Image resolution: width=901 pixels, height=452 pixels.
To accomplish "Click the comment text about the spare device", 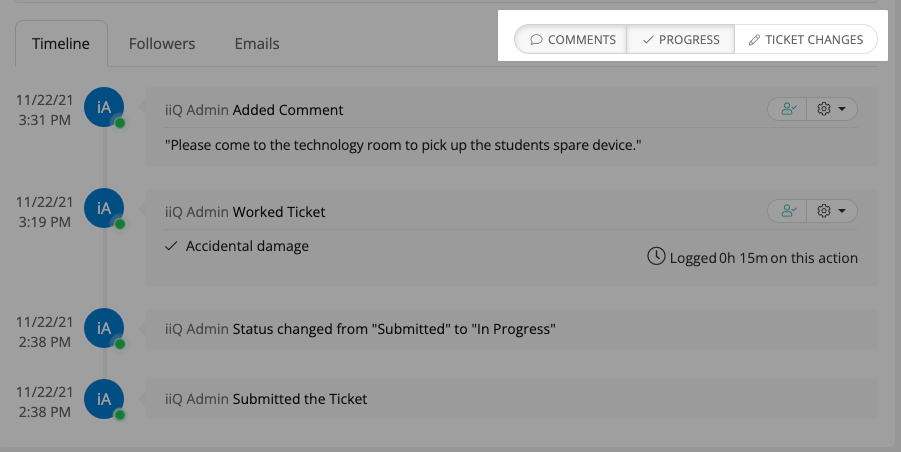I will click(x=402, y=145).
